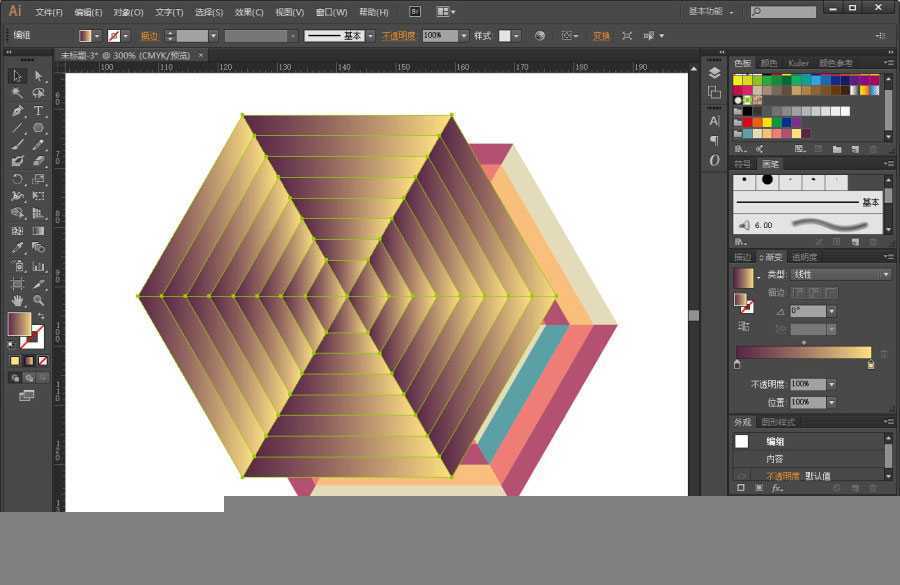
Task: Click the 描边 label in control bar
Action: (149, 35)
